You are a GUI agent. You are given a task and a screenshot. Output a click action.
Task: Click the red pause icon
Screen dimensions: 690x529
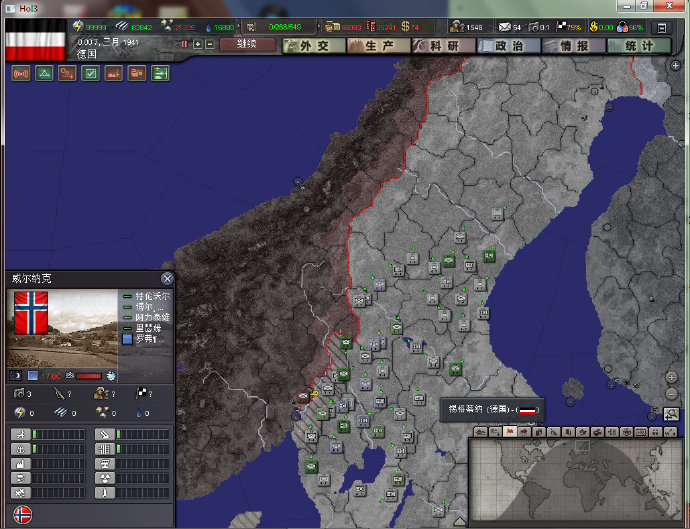click(185, 44)
